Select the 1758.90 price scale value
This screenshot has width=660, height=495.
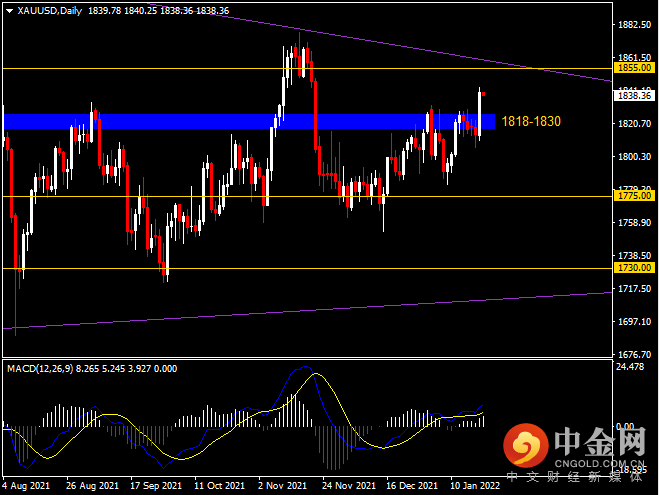tap(634, 223)
